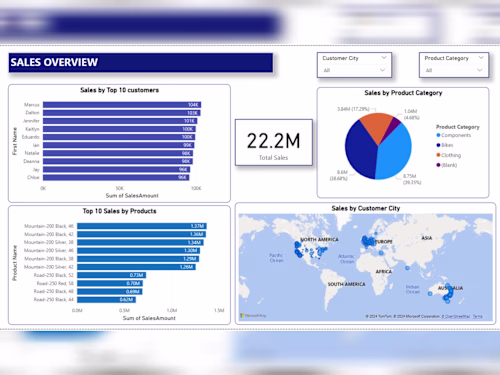
Task: Select the Road-250 Red, 58 product bar
Action: click(110, 283)
